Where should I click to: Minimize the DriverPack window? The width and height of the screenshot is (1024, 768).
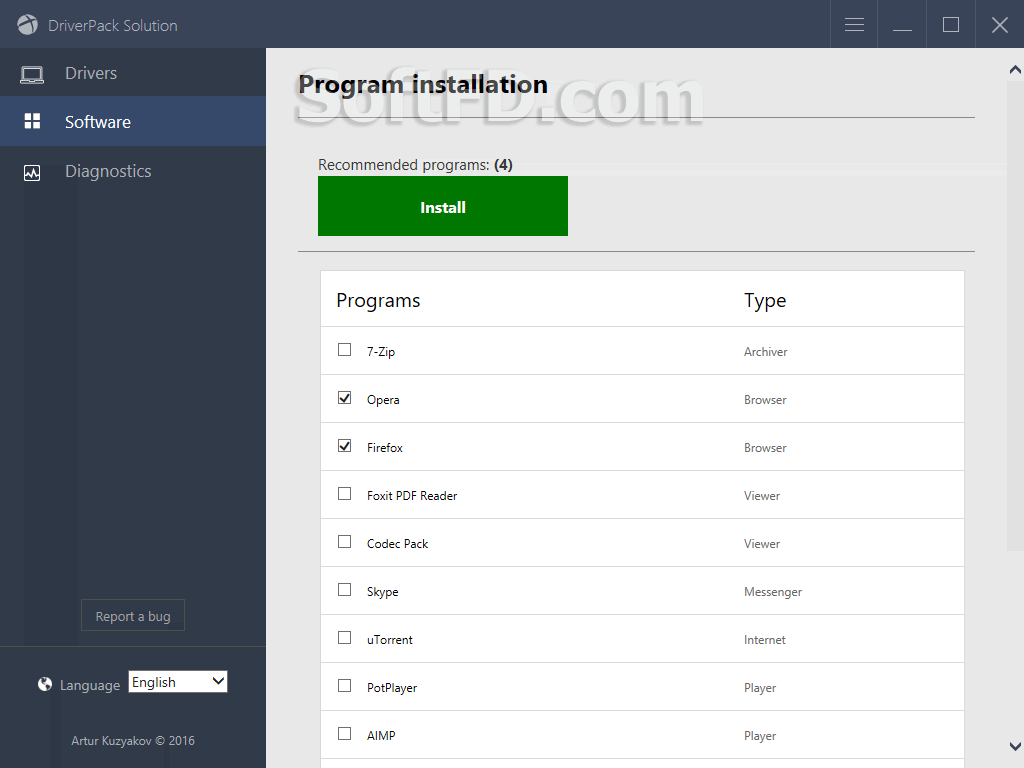coord(902,25)
